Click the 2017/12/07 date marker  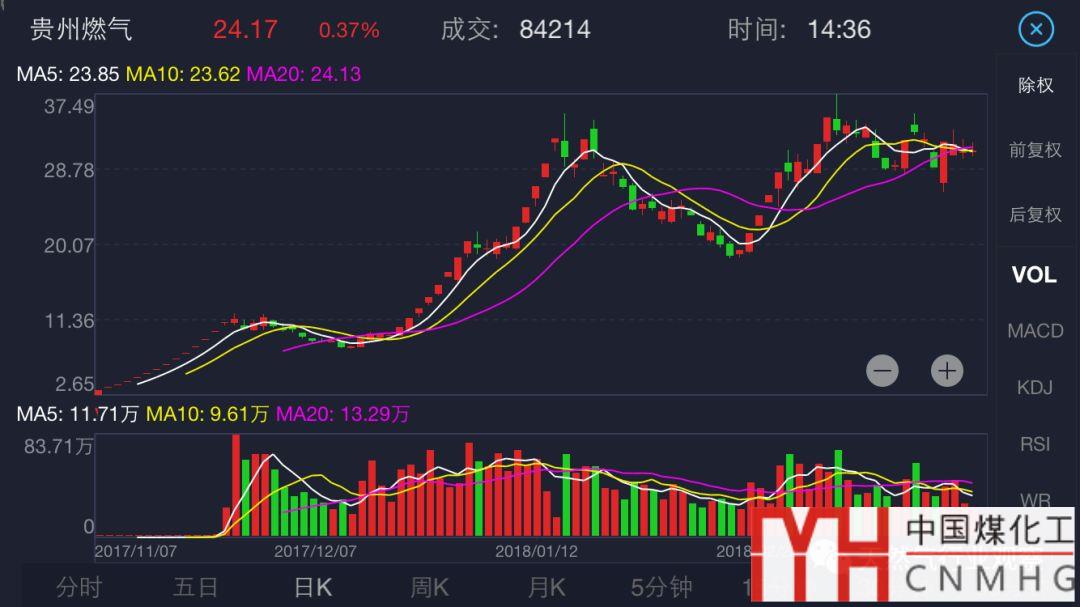pyautogui.click(x=315, y=551)
